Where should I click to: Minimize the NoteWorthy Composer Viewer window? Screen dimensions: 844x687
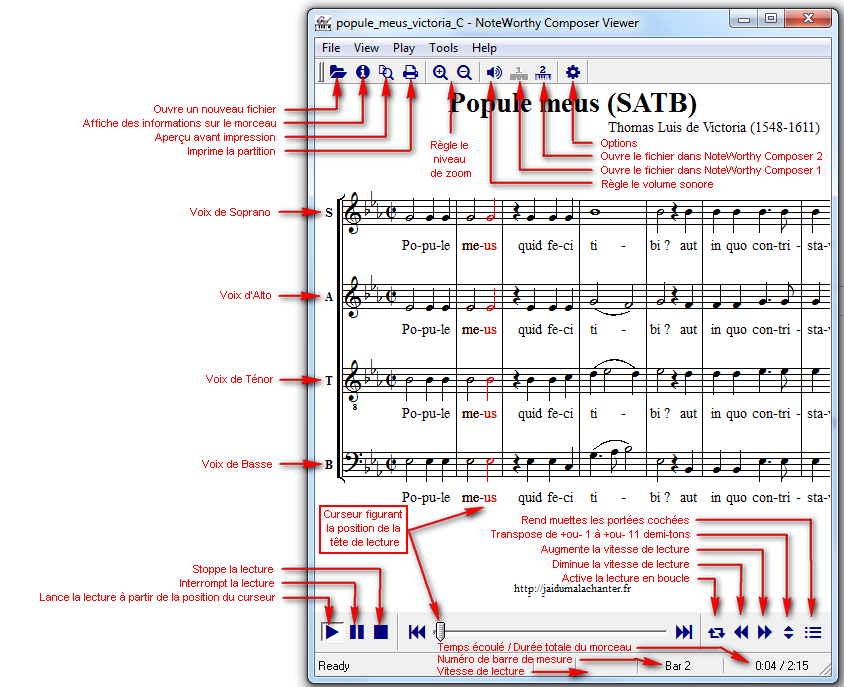(x=744, y=19)
